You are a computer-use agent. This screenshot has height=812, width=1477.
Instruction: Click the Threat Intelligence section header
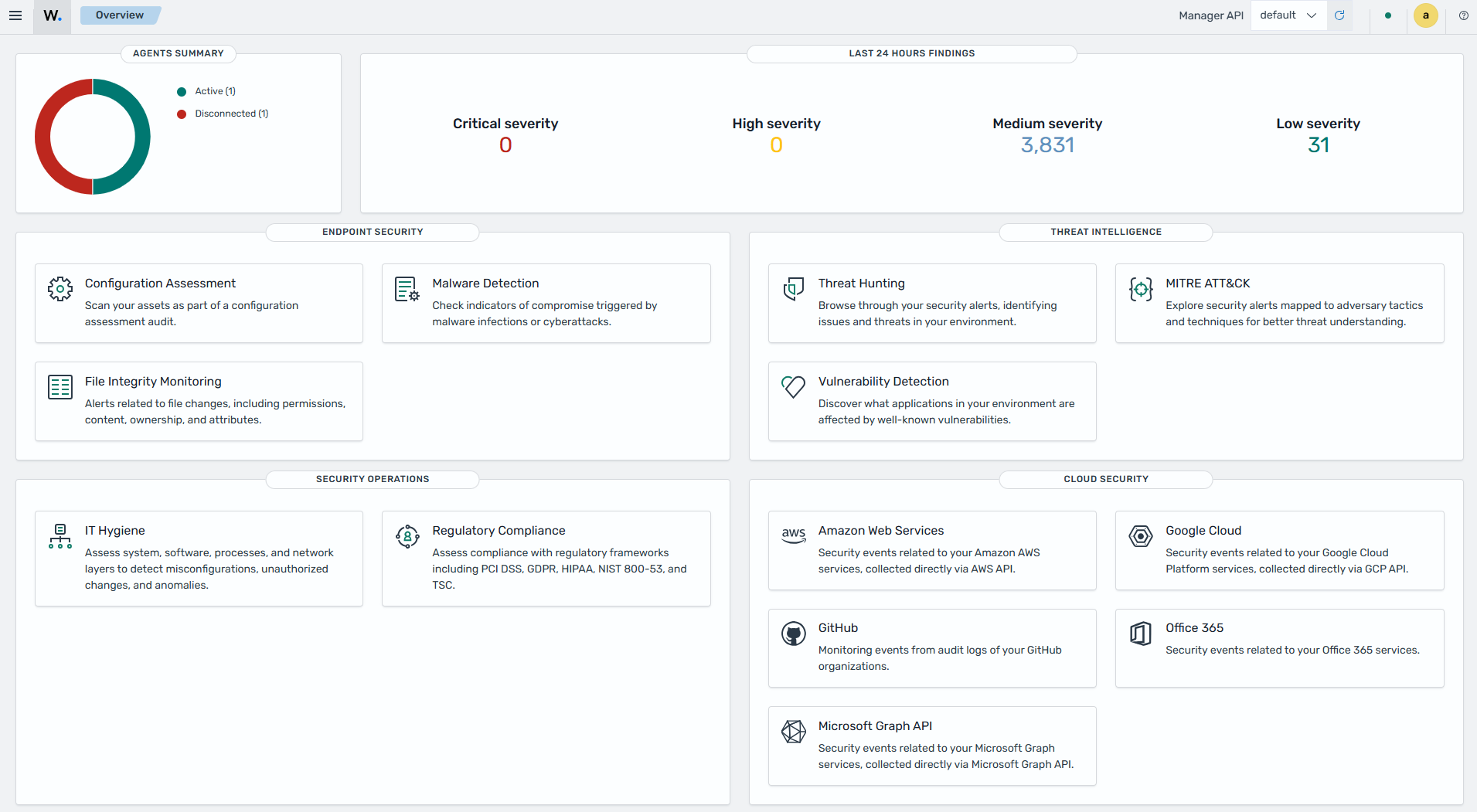point(1106,232)
